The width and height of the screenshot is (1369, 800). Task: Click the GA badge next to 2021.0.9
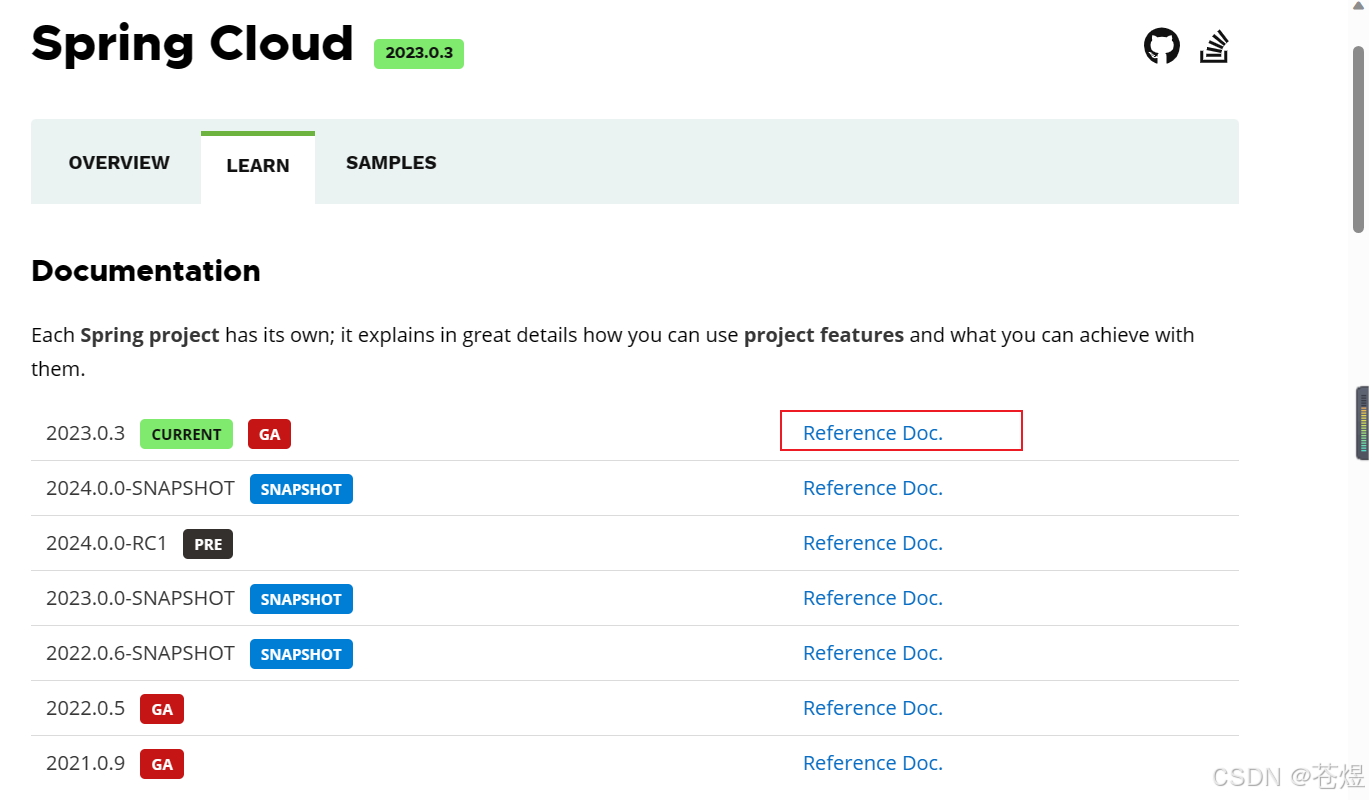162,764
